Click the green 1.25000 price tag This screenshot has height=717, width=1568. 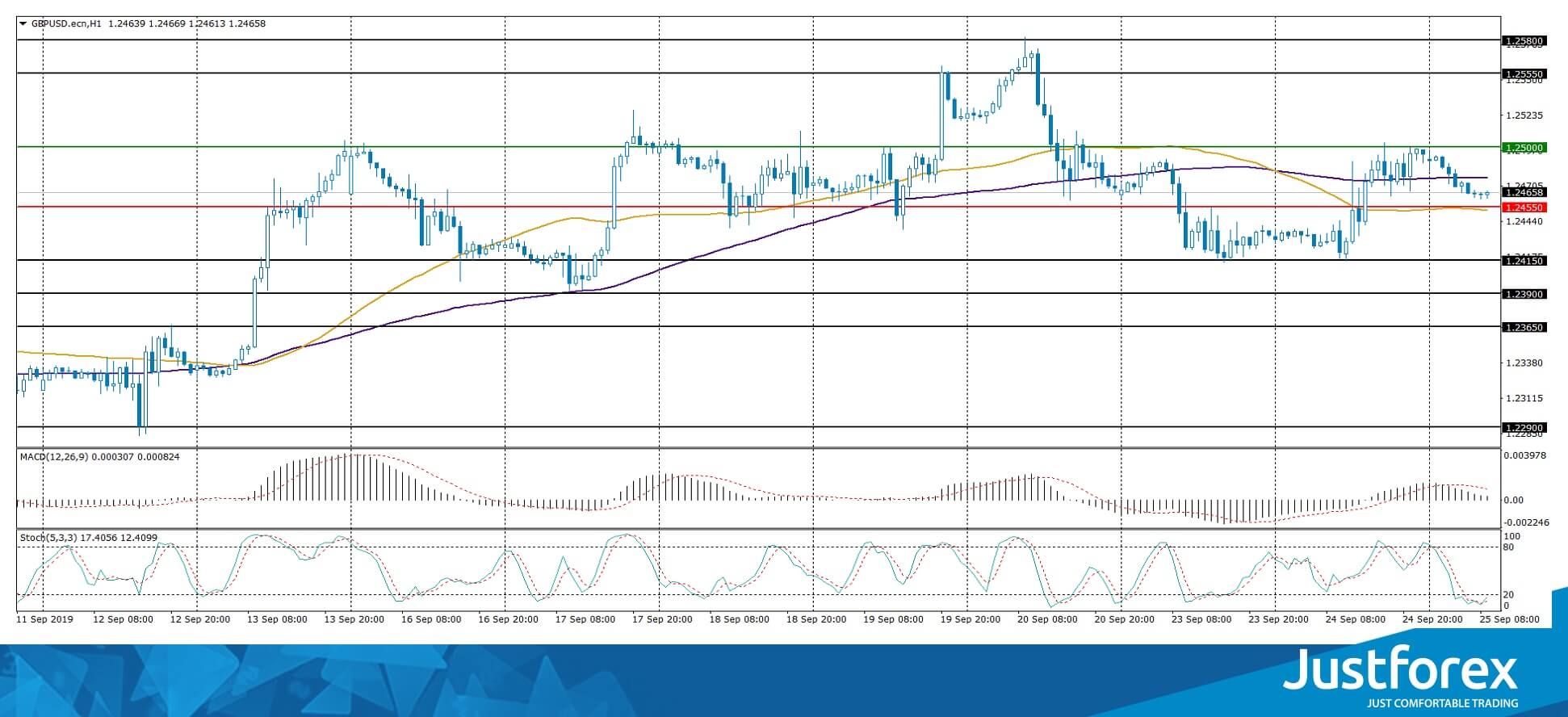(1524, 148)
